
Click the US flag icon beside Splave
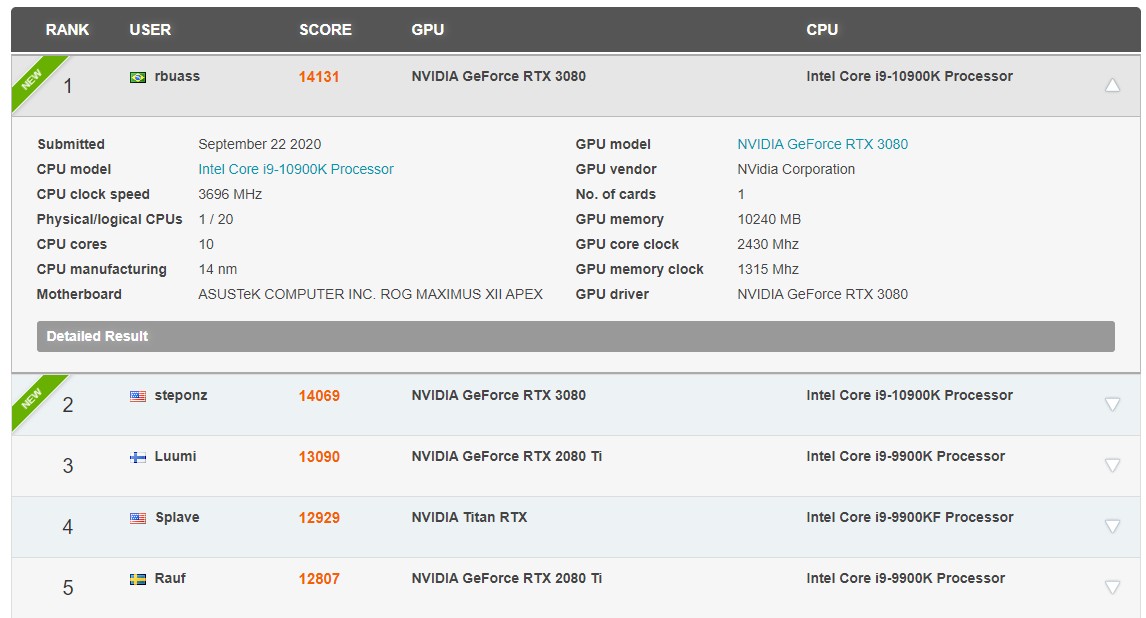(x=138, y=518)
